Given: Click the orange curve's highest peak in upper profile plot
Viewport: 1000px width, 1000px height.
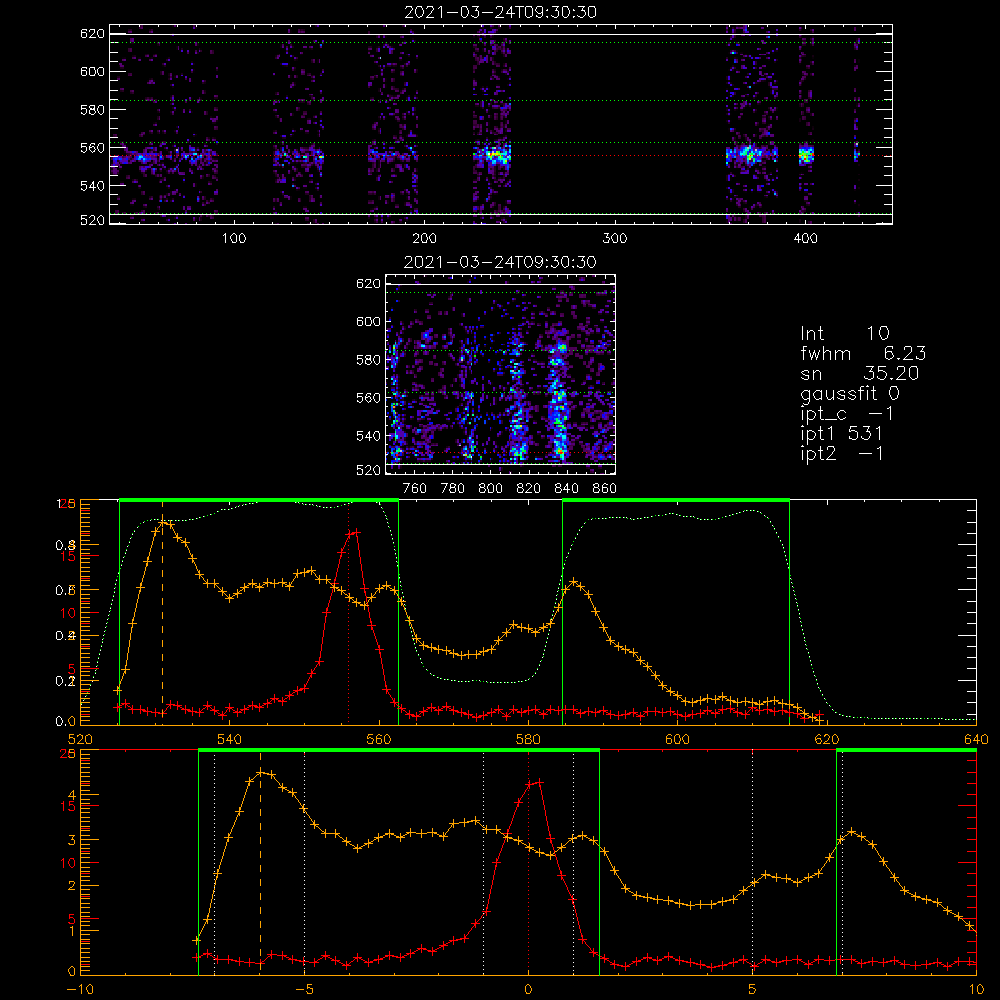Looking at the screenshot, I should 165,523.
